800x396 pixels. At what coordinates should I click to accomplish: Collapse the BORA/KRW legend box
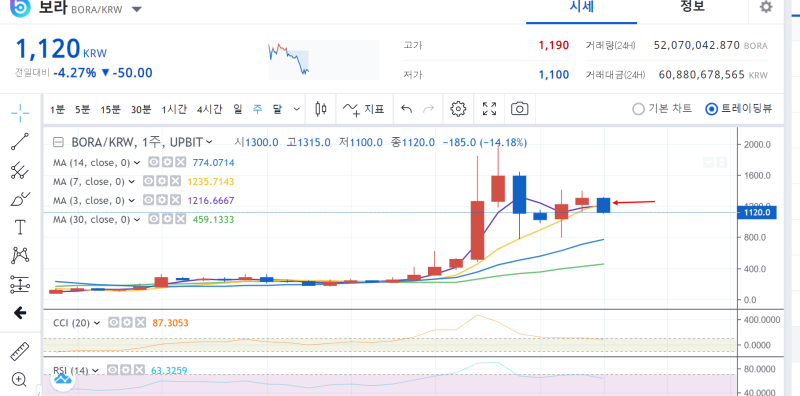click(59, 142)
